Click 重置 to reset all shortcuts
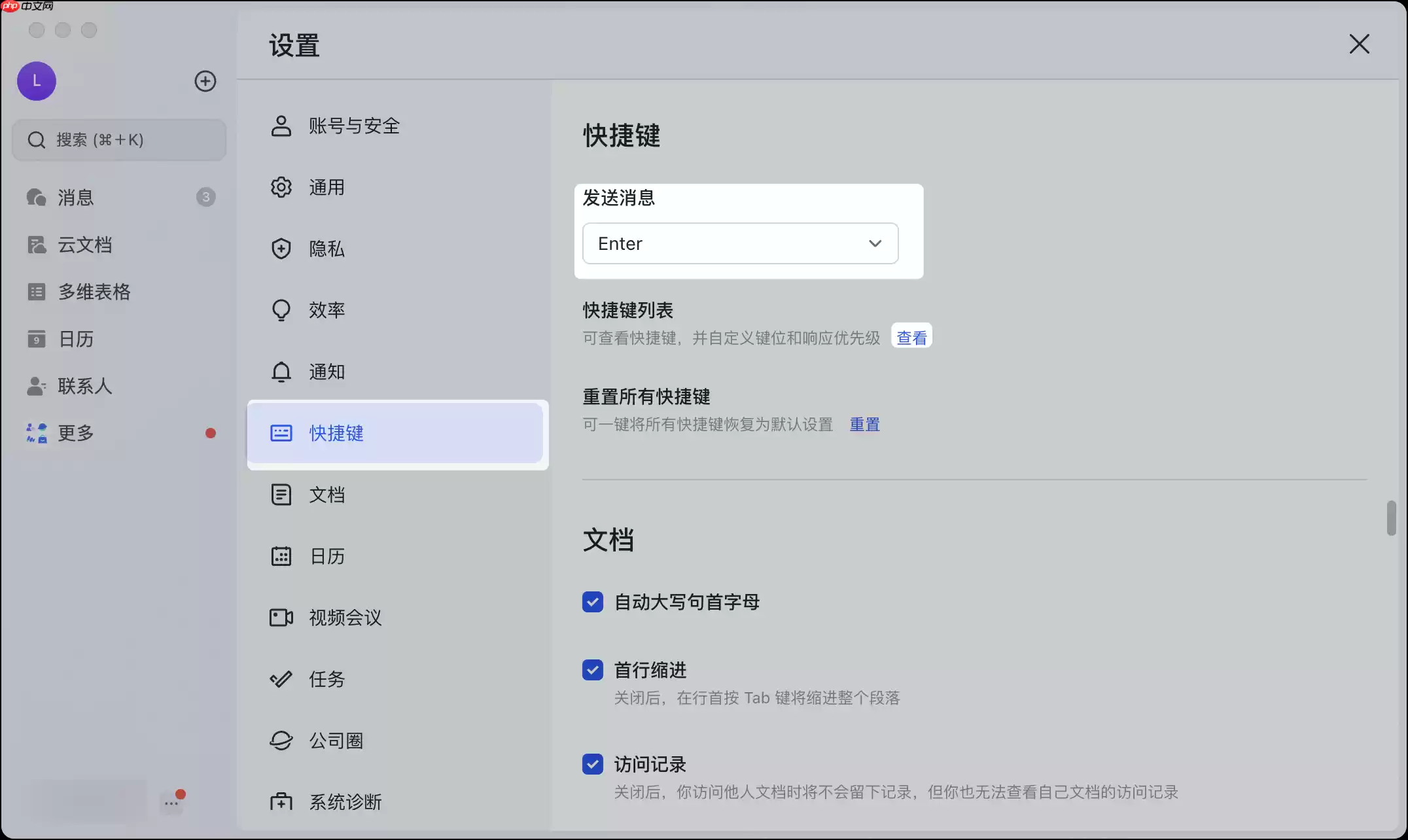Viewport: 1408px width, 840px height. click(x=864, y=424)
